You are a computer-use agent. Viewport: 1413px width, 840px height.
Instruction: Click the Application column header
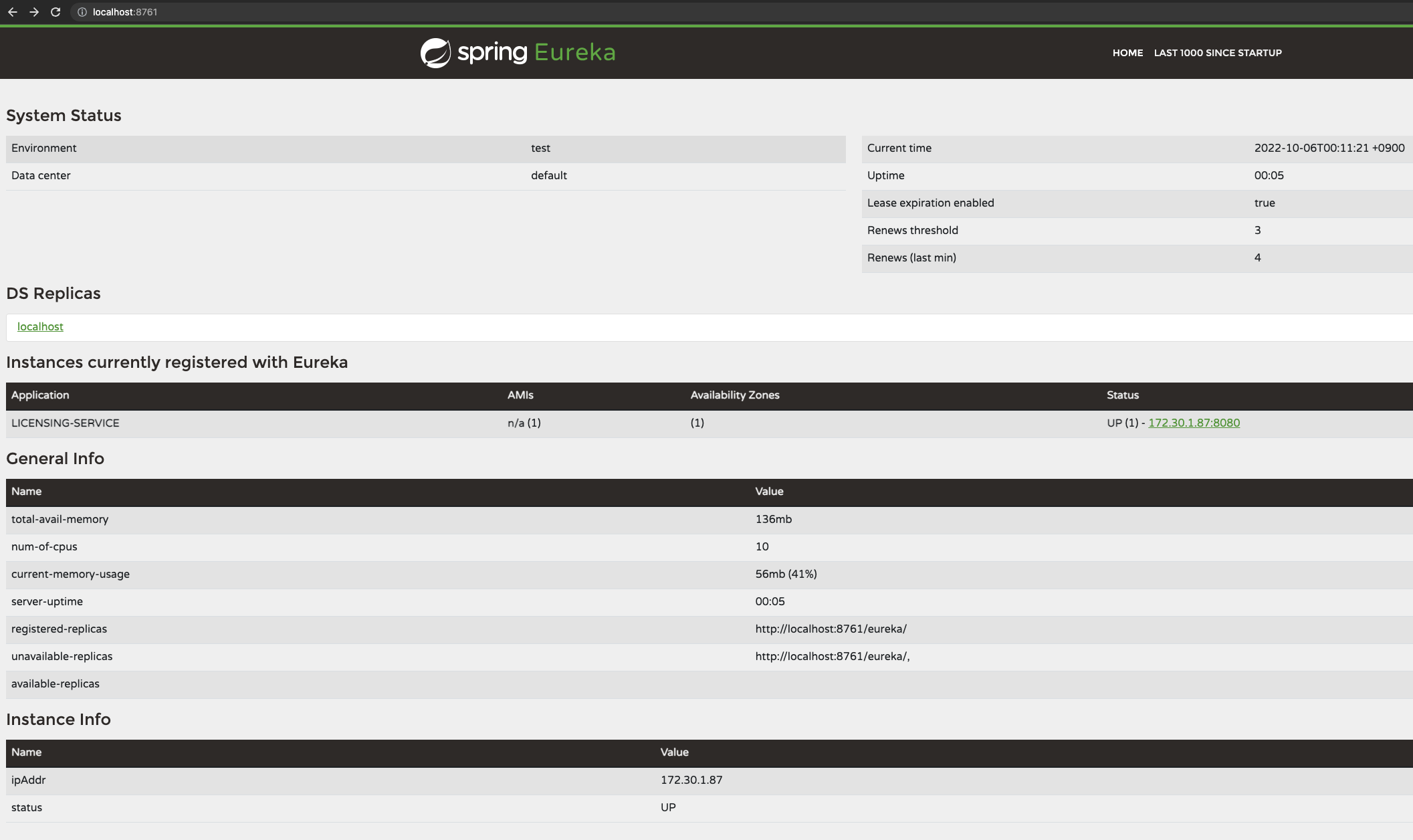pos(40,395)
